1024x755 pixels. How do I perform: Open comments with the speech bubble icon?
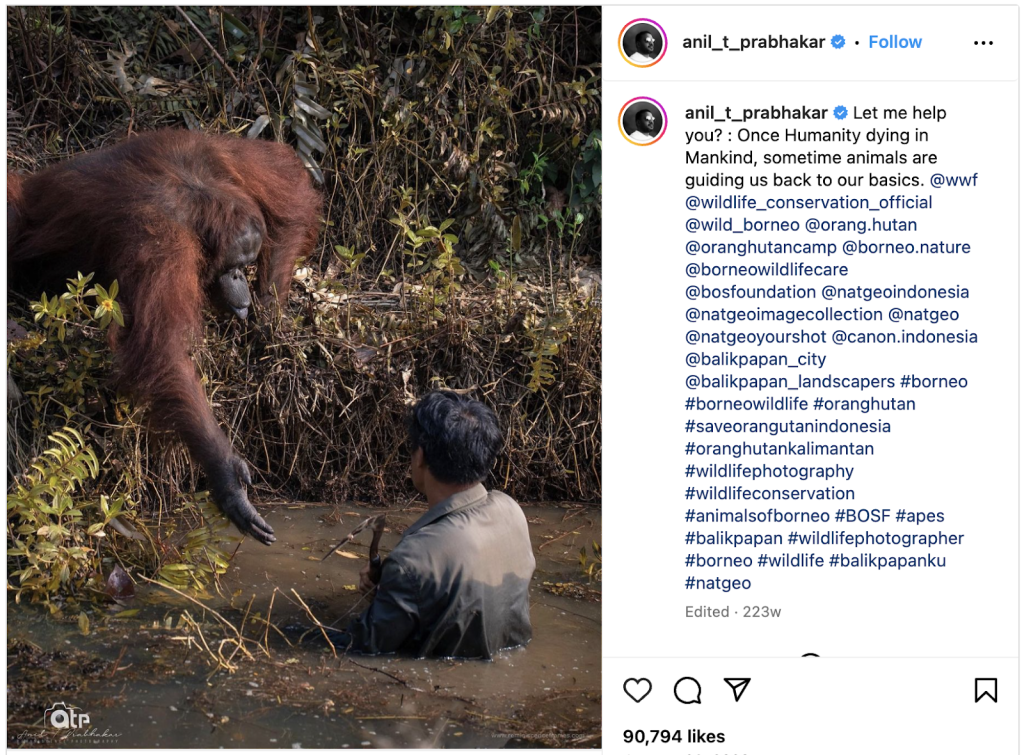(687, 690)
